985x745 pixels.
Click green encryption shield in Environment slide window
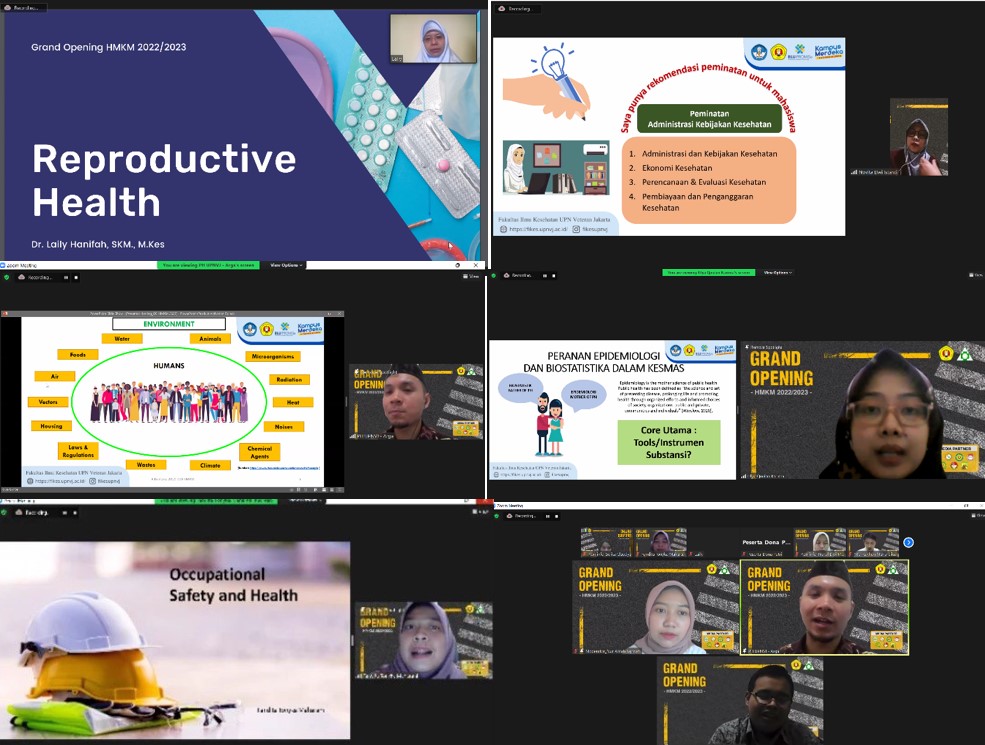[x=6, y=277]
